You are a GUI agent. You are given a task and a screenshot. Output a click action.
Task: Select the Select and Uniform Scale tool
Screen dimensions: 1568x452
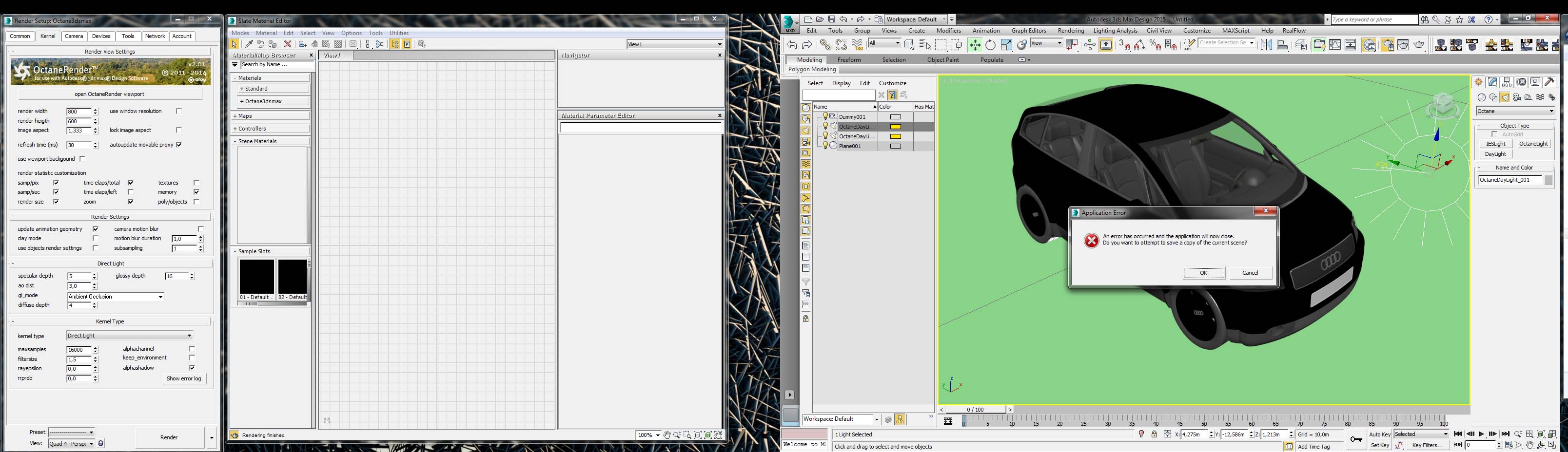pos(1006,44)
